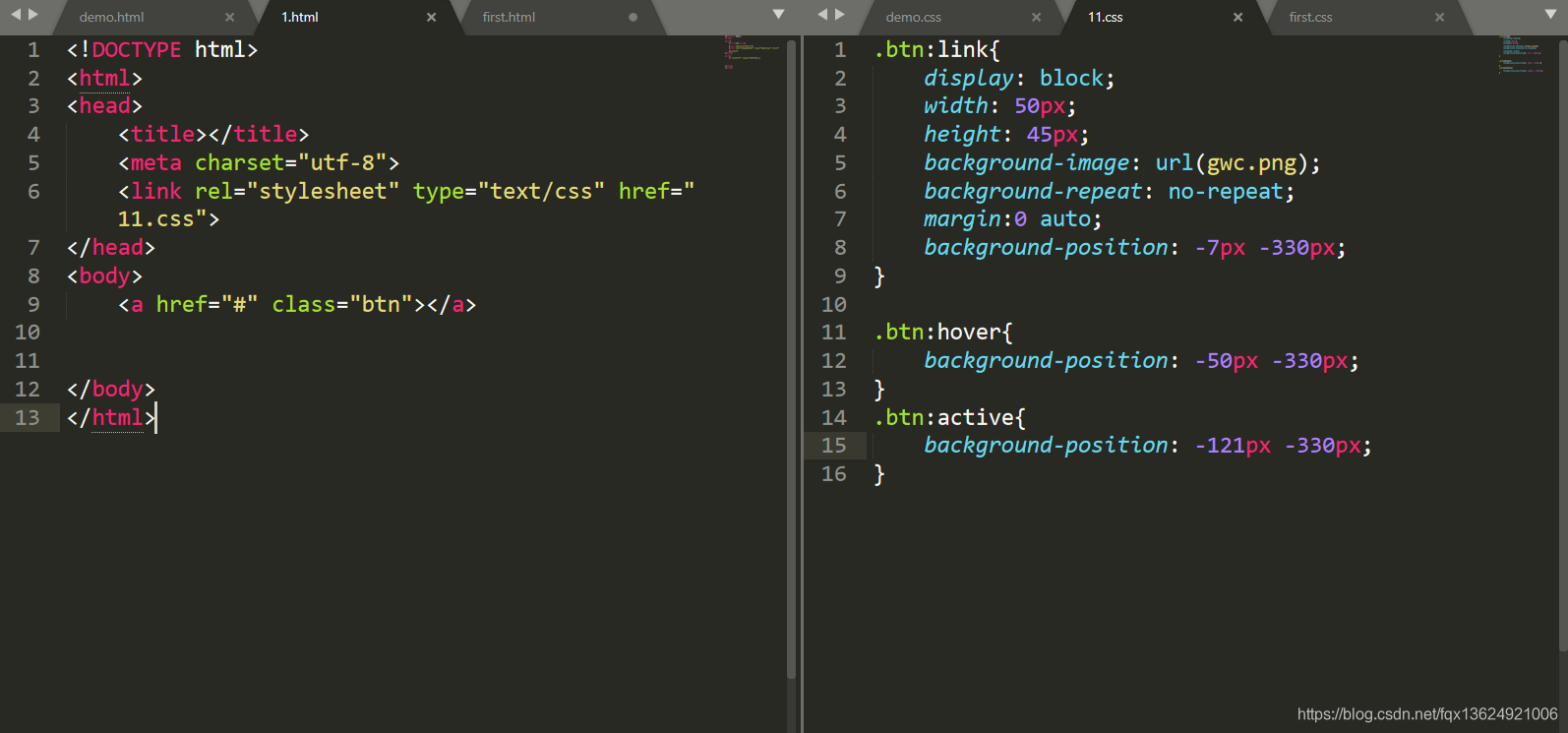Click unsaved dot on first.html tab
The image size is (1568, 733).
click(x=633, y=17)
